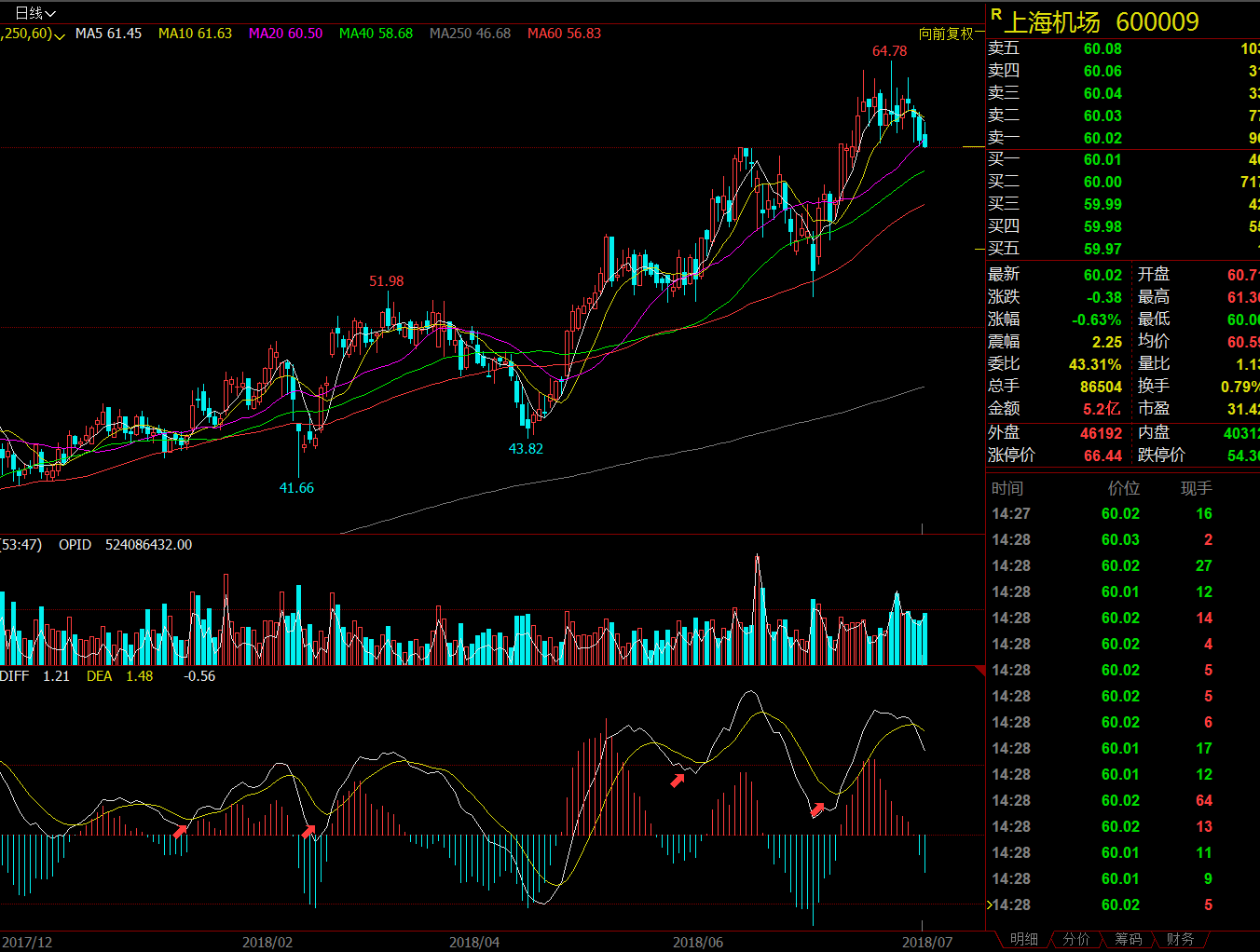
Task: Select the MA20 60.50 indicator label
Action: click(x=285, y=34)
